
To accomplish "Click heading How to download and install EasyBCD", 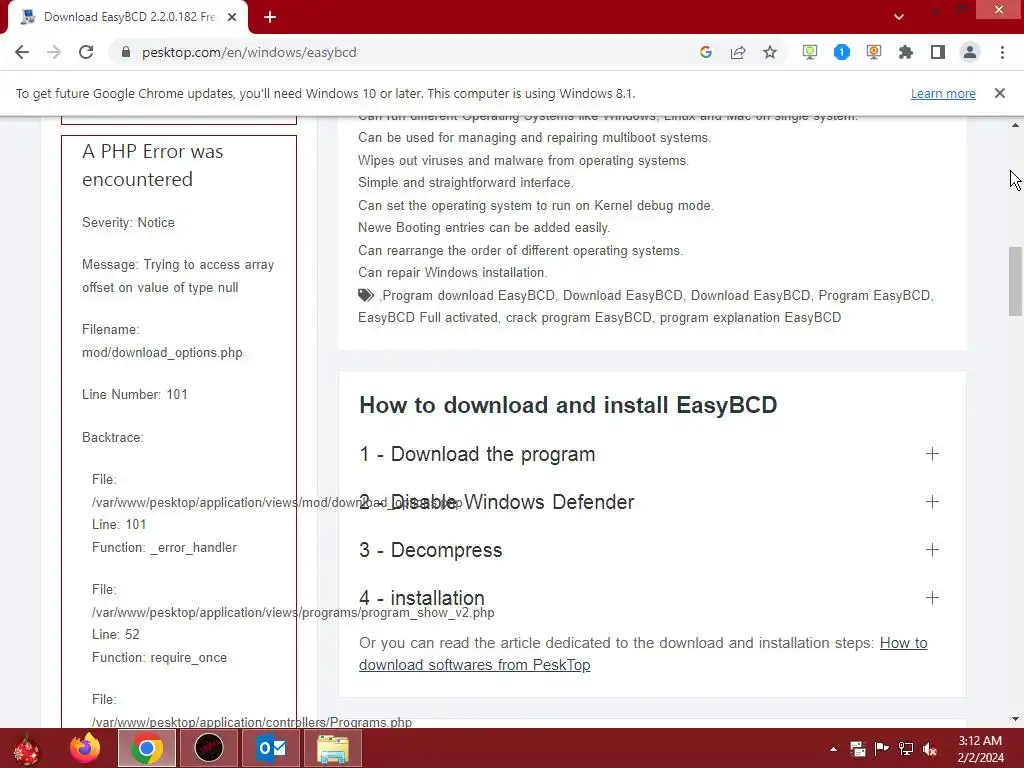I will click(x=568, y=405).
